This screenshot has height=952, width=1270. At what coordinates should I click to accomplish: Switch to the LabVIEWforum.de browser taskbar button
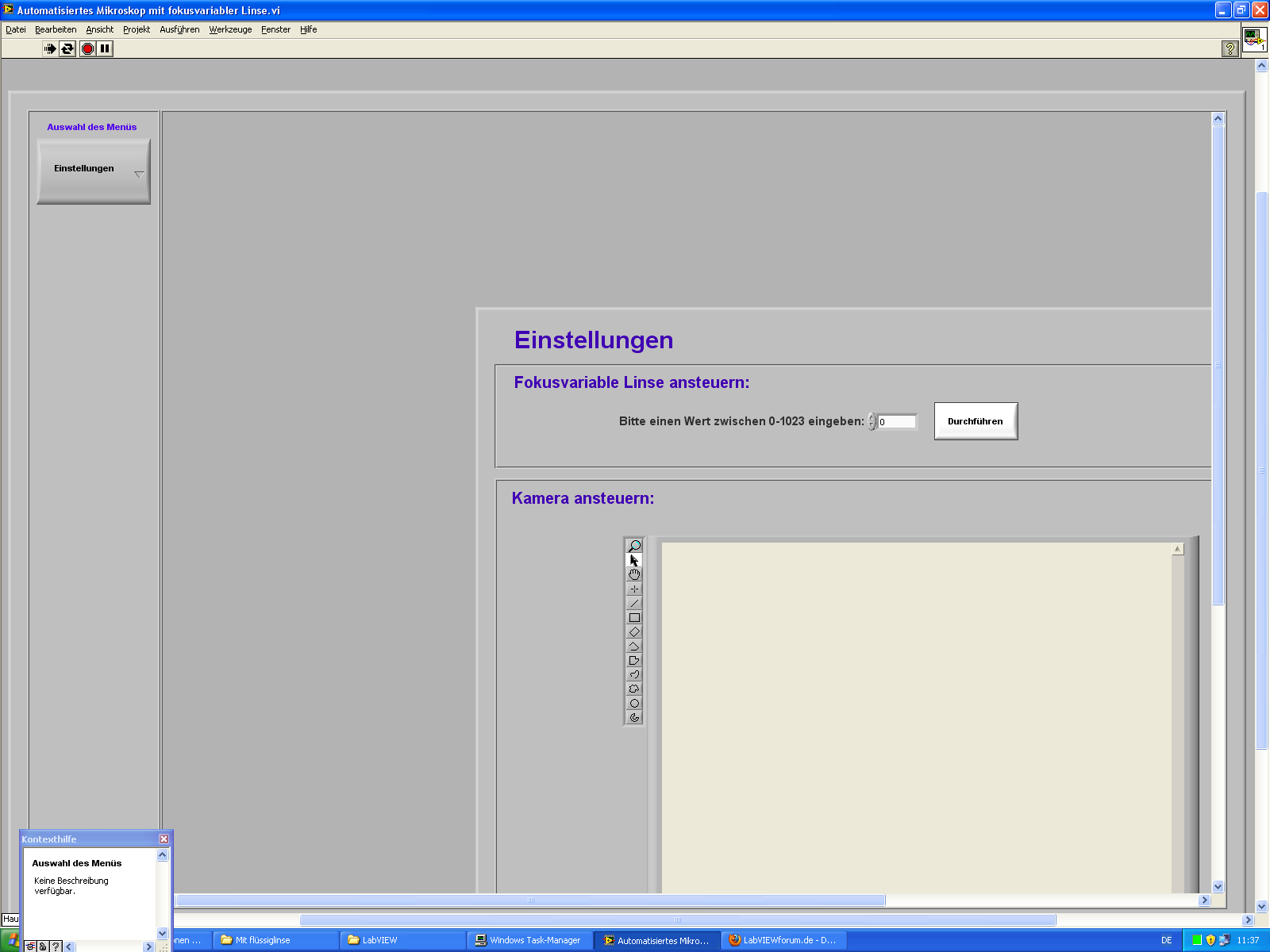point(784,940)
